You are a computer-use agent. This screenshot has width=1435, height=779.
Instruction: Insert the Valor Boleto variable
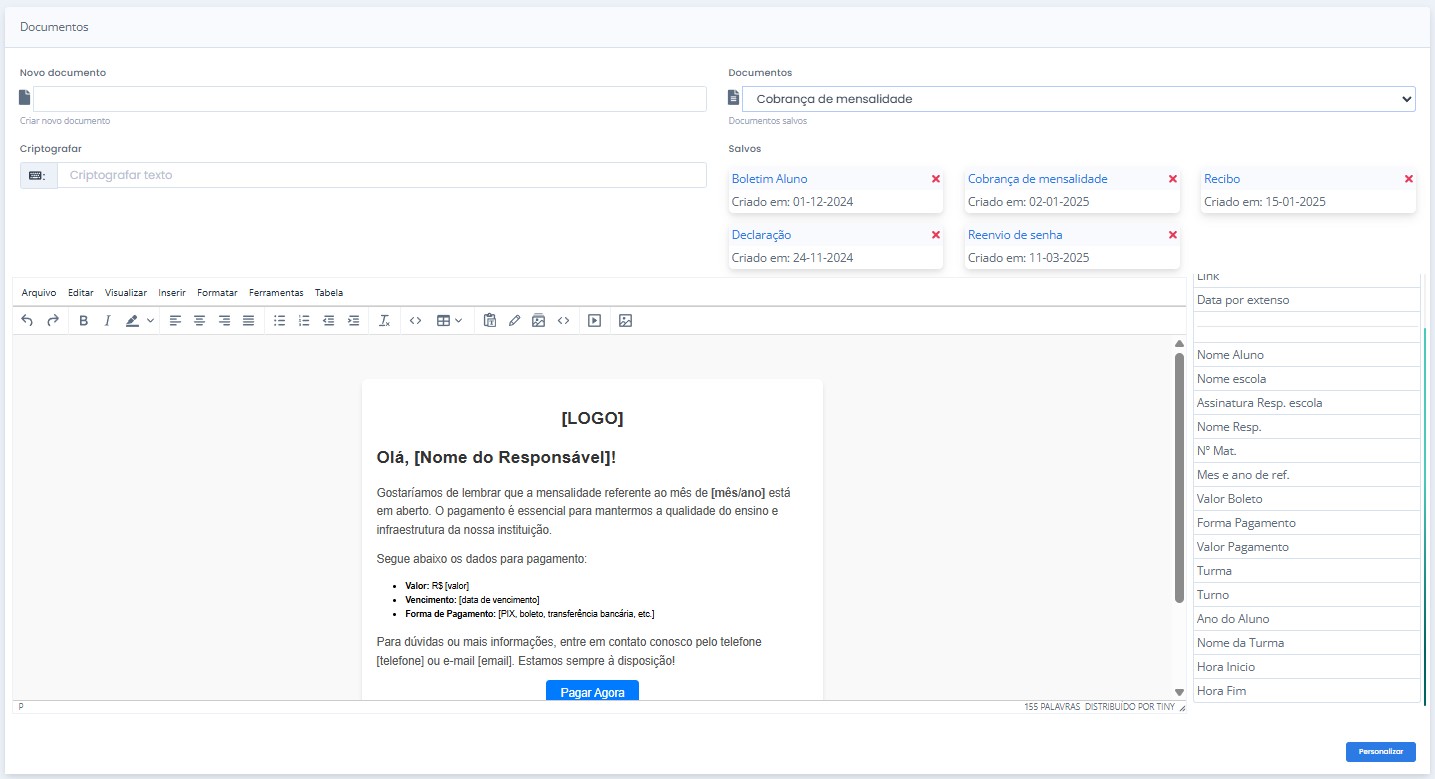1307,499
